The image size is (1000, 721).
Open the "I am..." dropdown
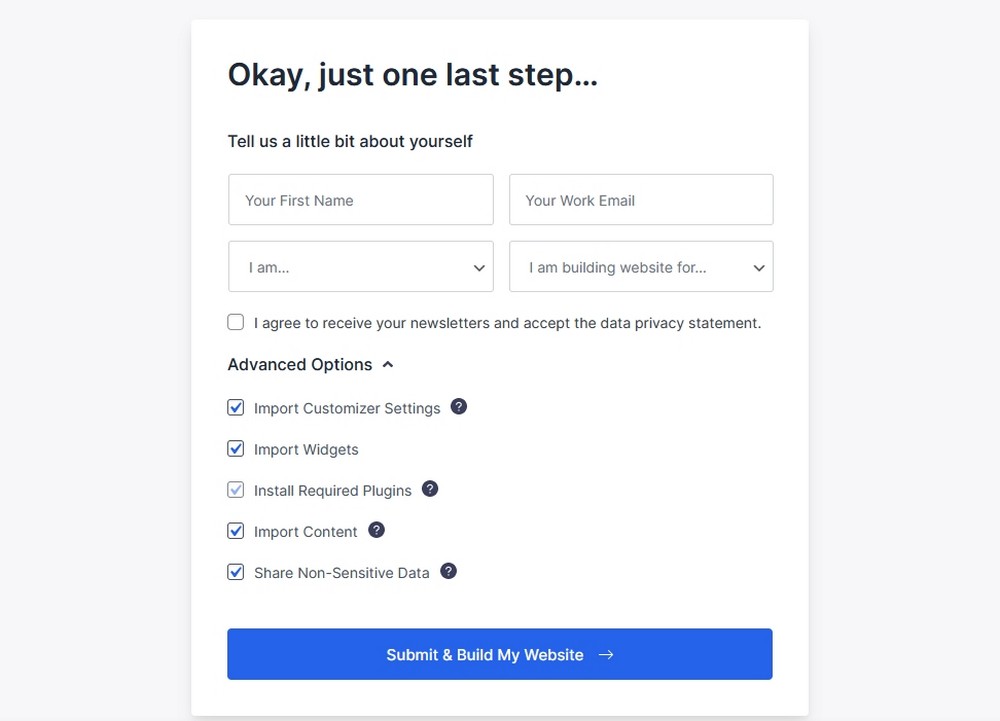[x=361, y=267]
